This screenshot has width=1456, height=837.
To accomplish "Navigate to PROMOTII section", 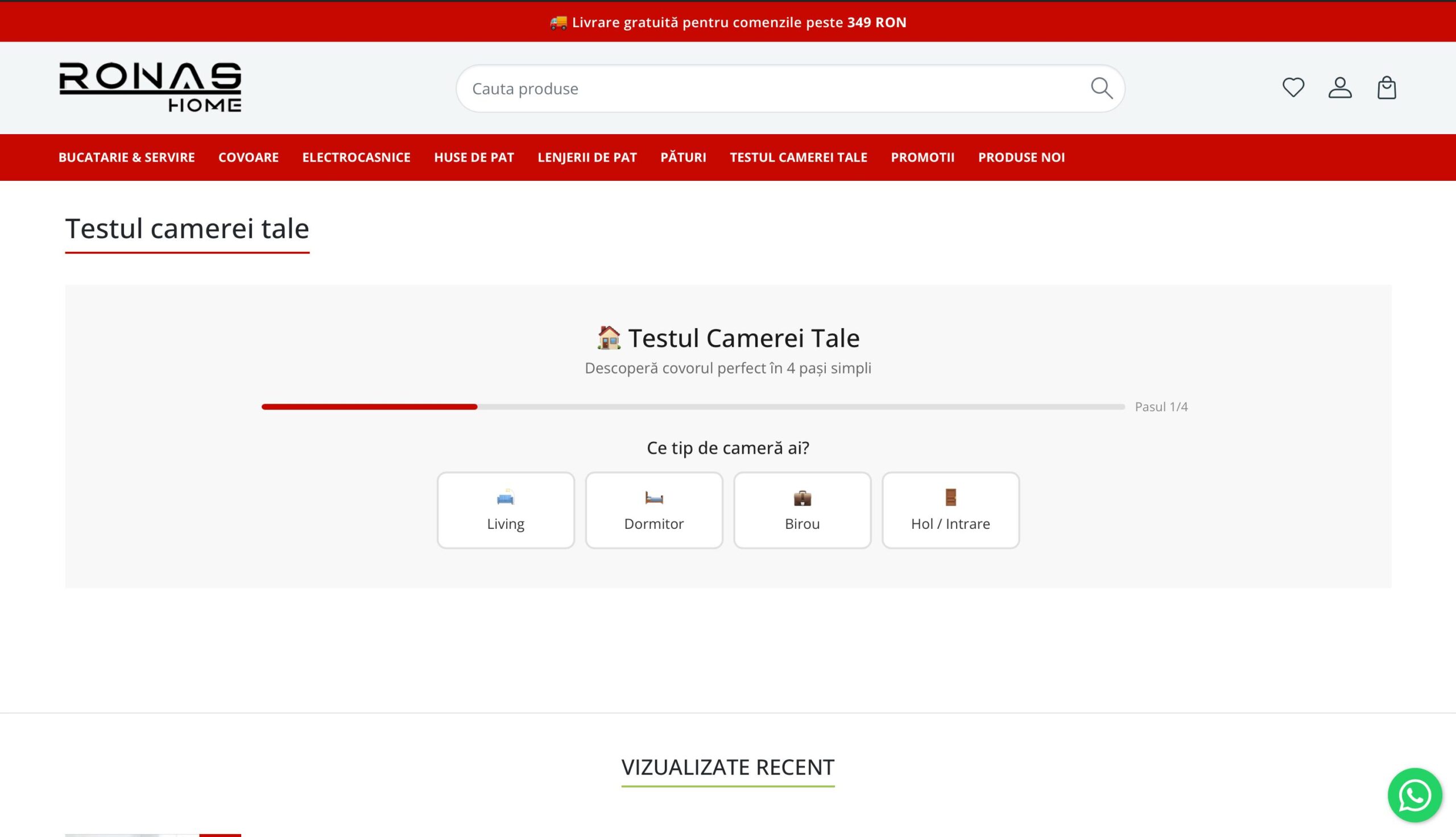I will [923, 157].
